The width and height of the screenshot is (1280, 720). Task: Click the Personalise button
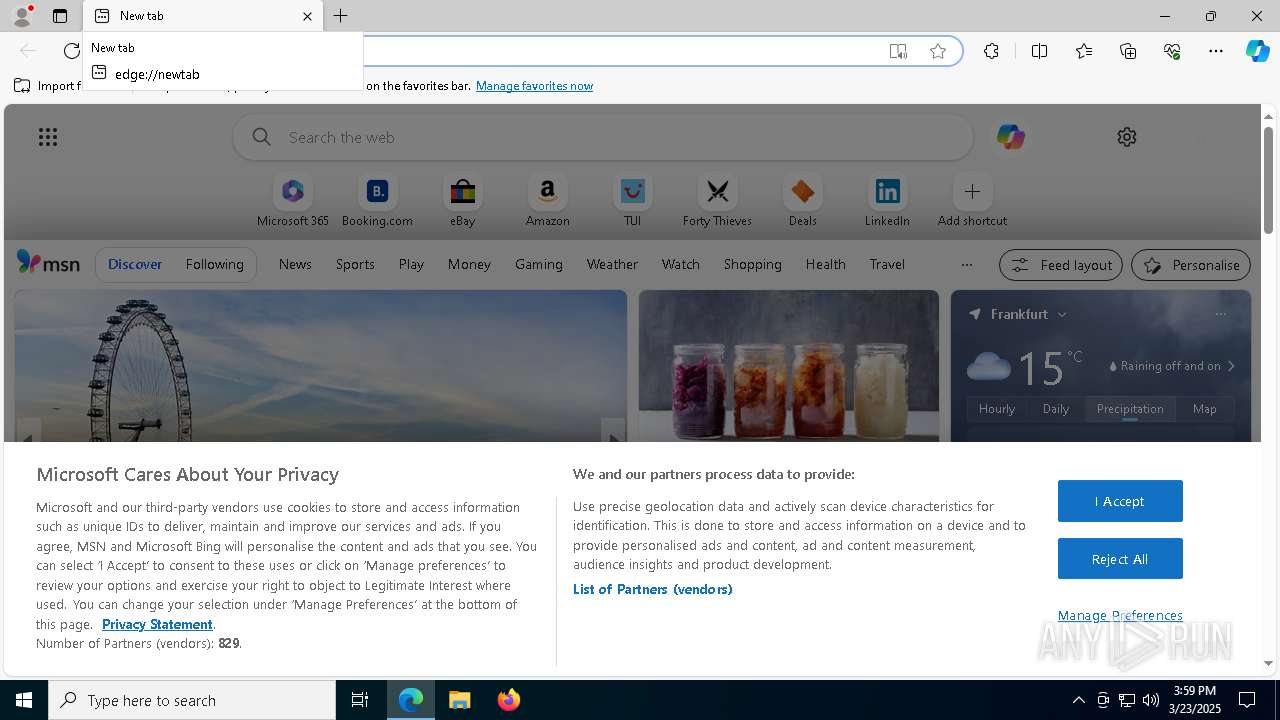click(1191, 265)
